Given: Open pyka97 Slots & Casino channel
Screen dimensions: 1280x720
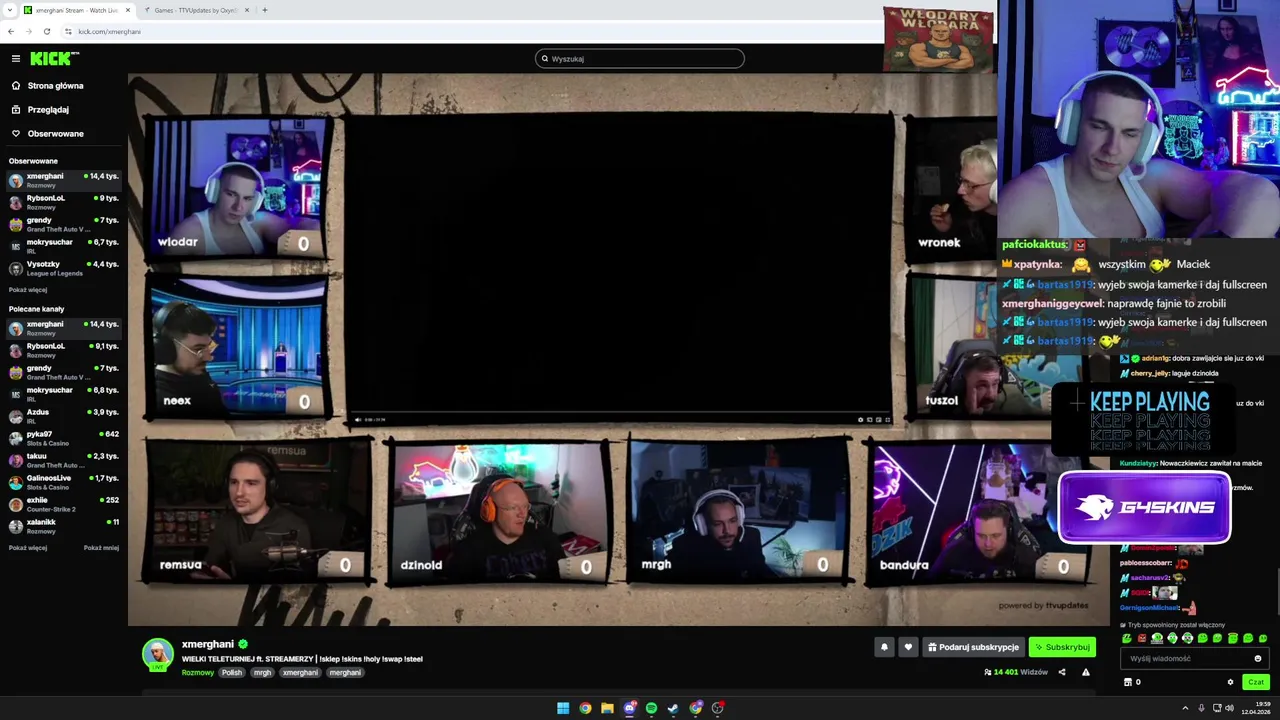Looking at the screenshot, I should pyautogui.click(x=64, y=438).
